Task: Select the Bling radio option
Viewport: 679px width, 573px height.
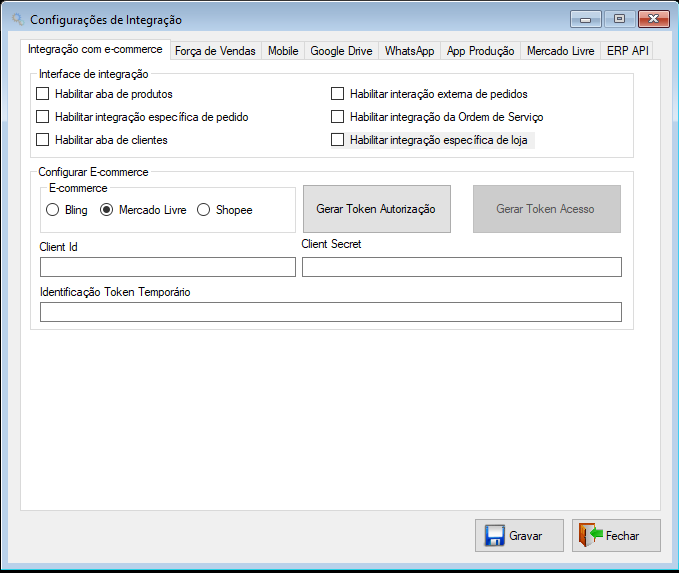Action: (x=52, y=210)
